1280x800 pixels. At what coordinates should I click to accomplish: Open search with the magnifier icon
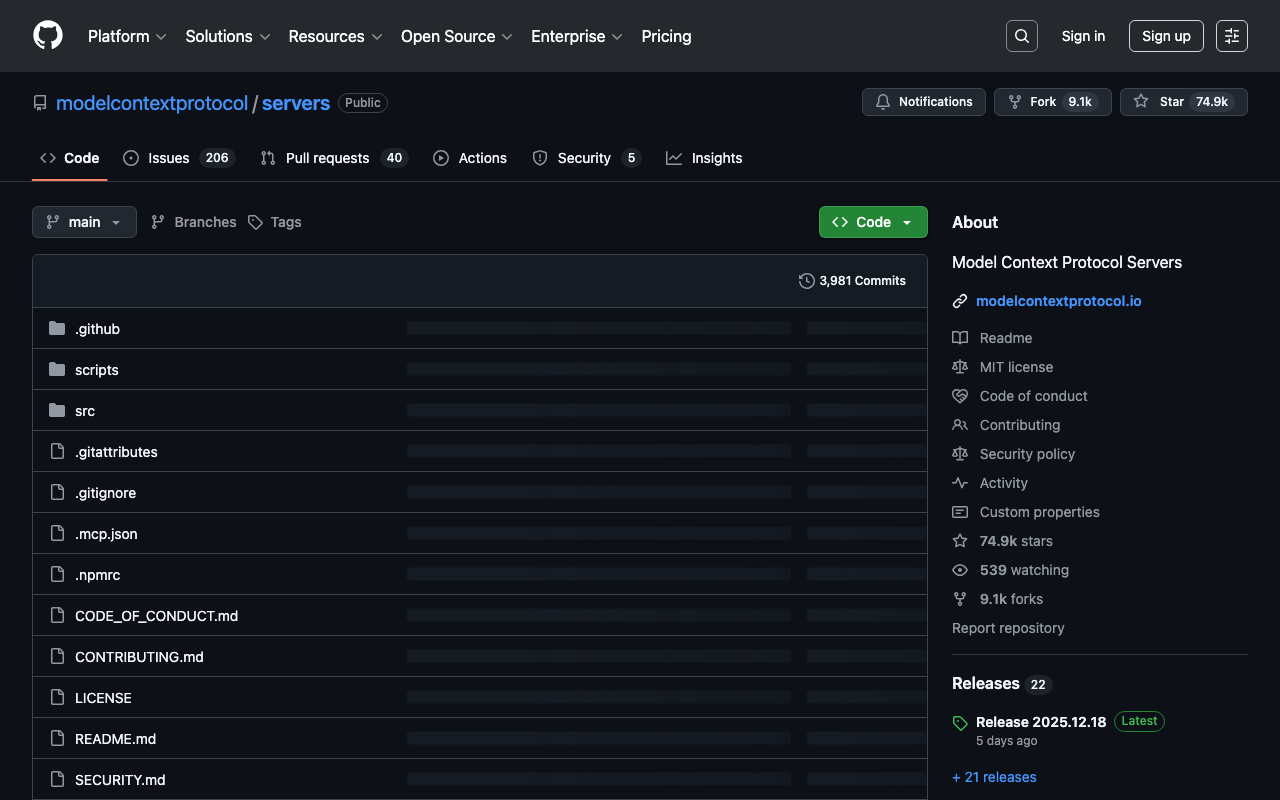pyautogui.click(x=1021, y=36)
